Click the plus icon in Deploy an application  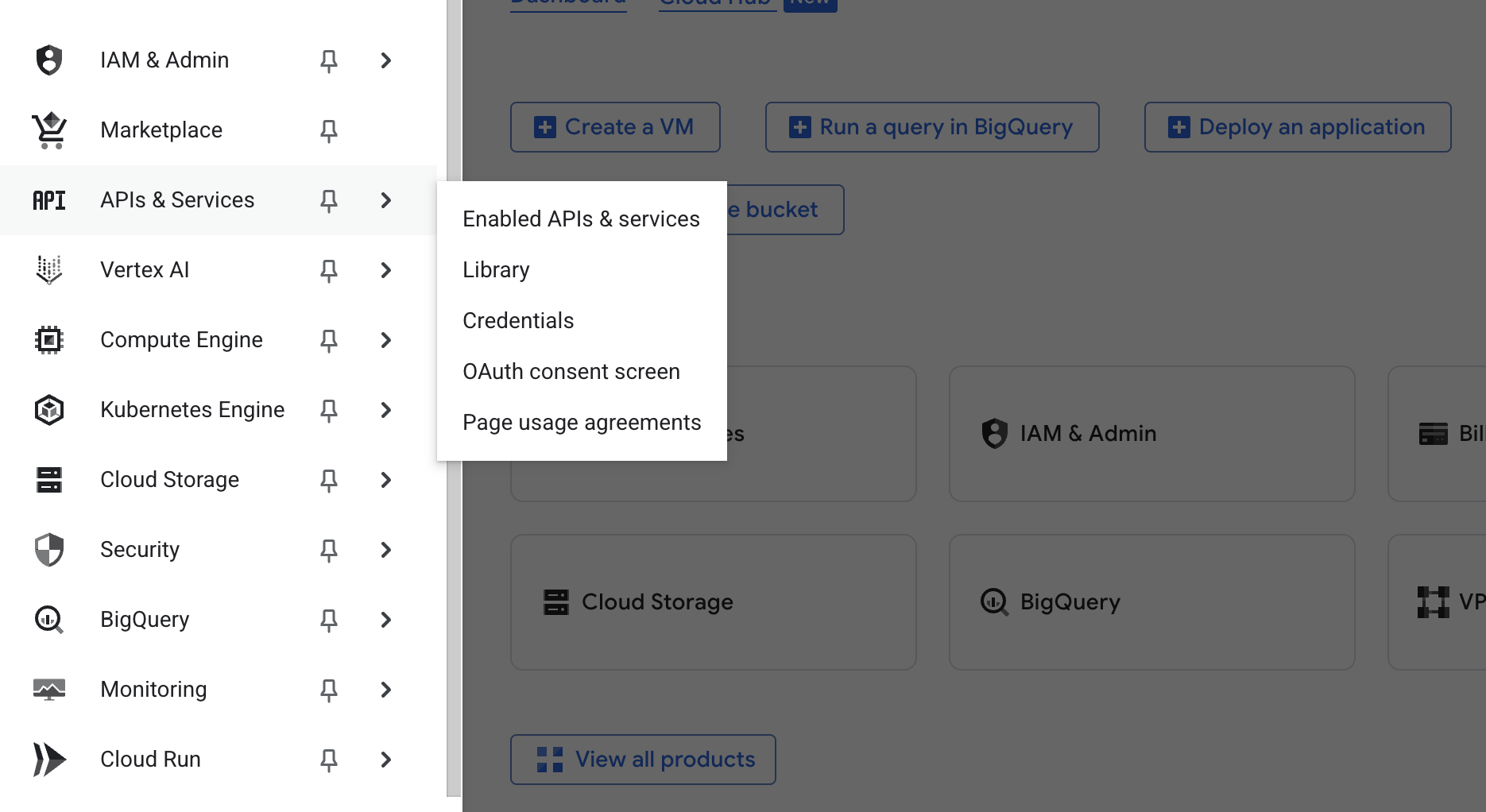coord(1179,127)
